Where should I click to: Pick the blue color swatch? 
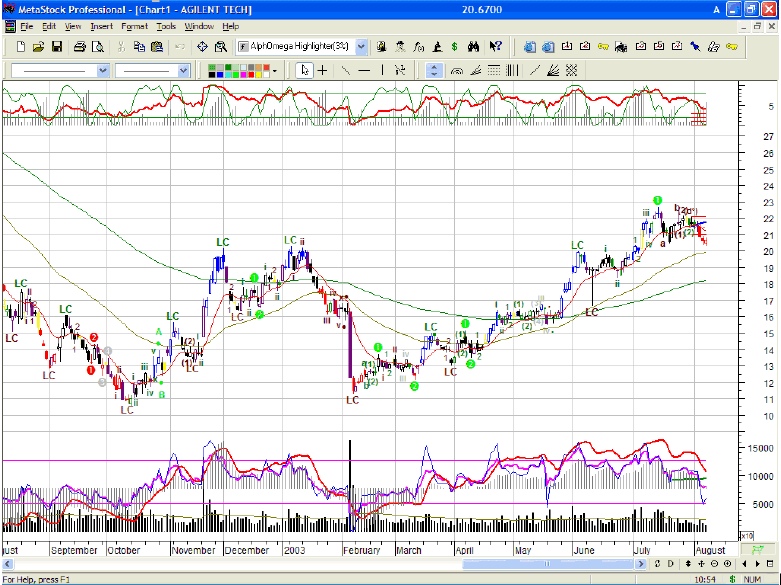pos(220,75)
